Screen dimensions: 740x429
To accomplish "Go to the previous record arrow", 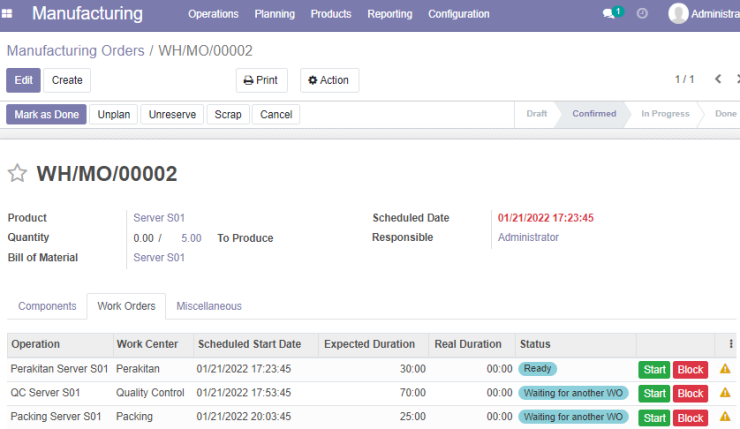I will 718,79.
